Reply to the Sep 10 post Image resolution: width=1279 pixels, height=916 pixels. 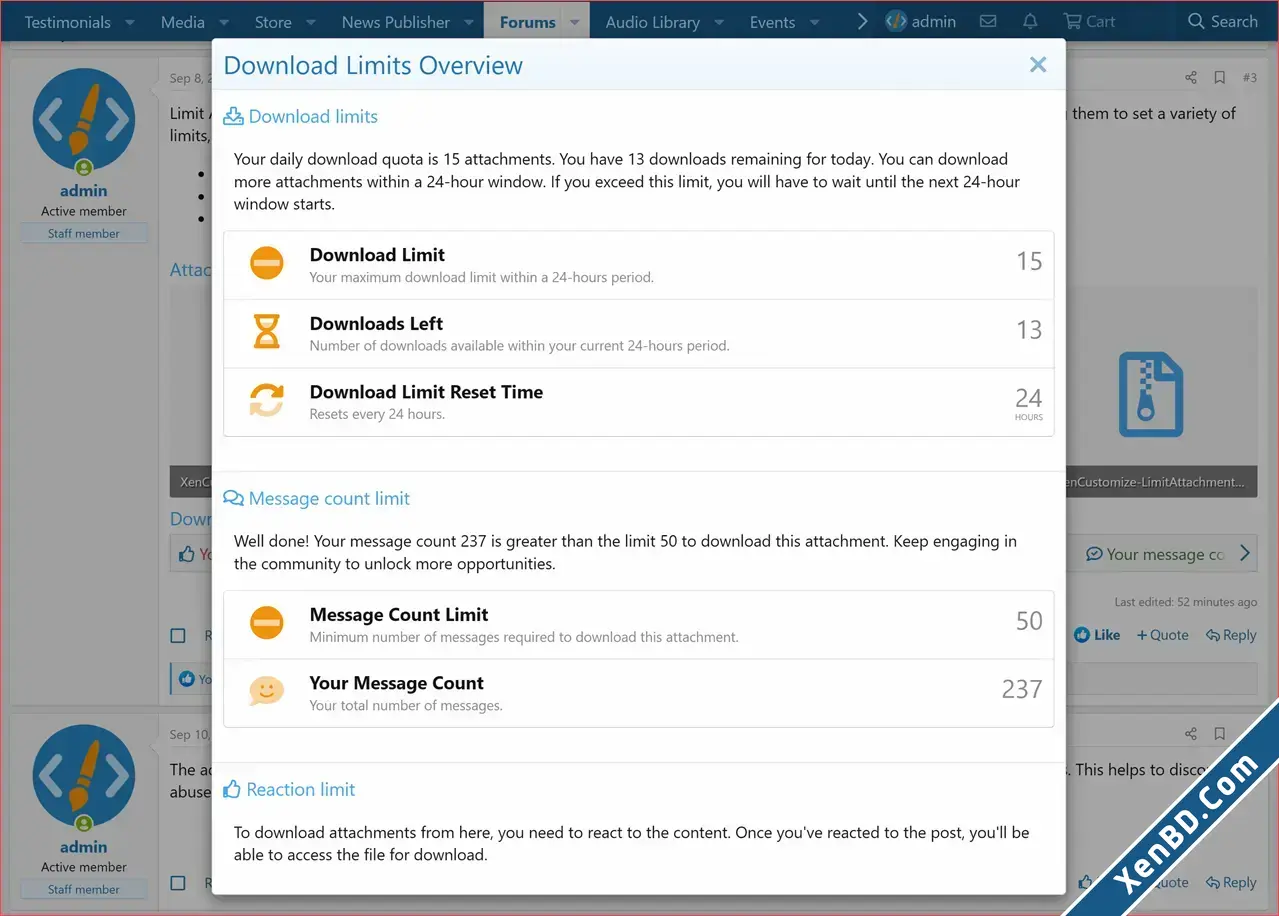tap(1231, 883)
